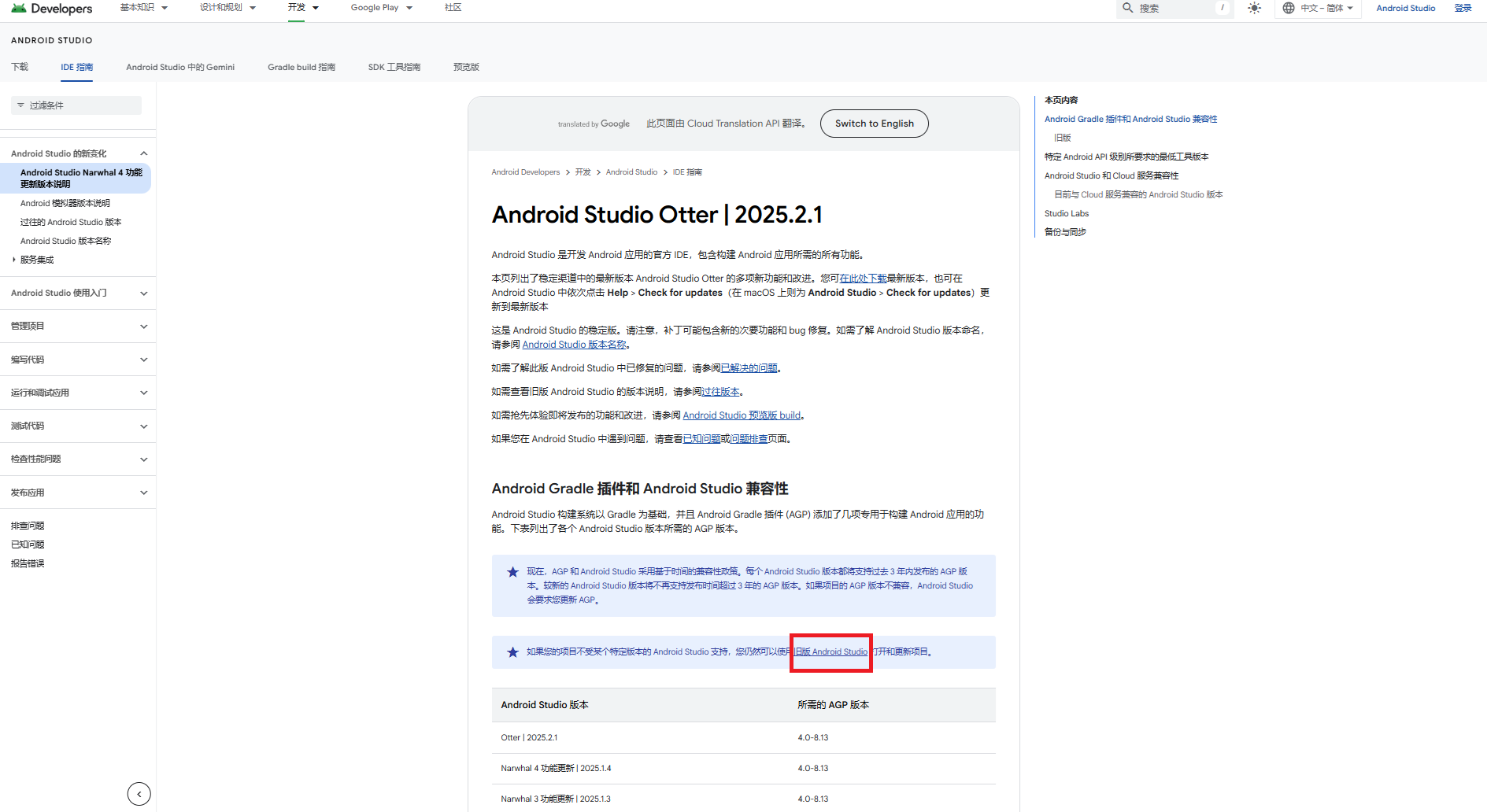Jump to 备份与同步 in page contents
Screen dimensions: 1487x812
pyautogui.click(x=1065, y=232)
